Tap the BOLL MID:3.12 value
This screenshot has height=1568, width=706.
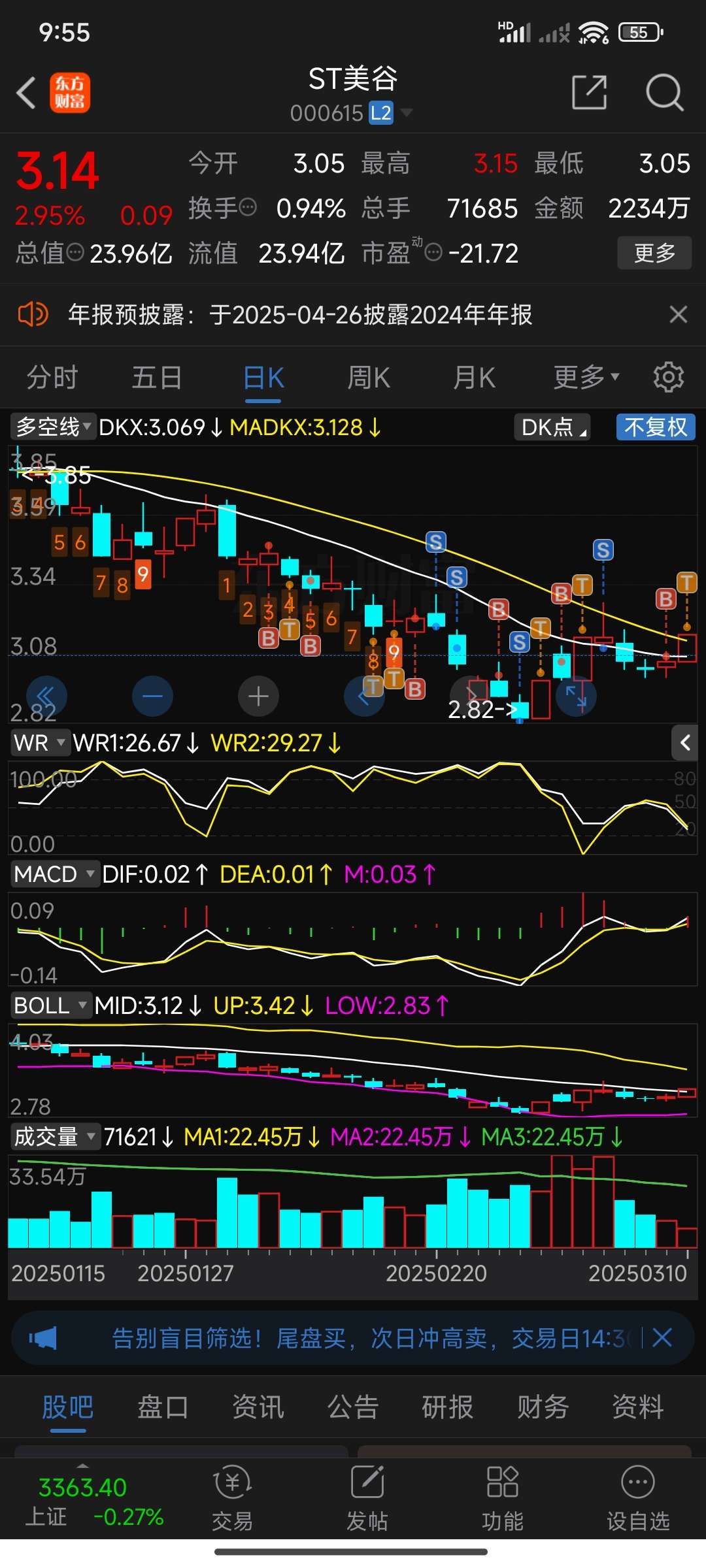[147, 1005]
